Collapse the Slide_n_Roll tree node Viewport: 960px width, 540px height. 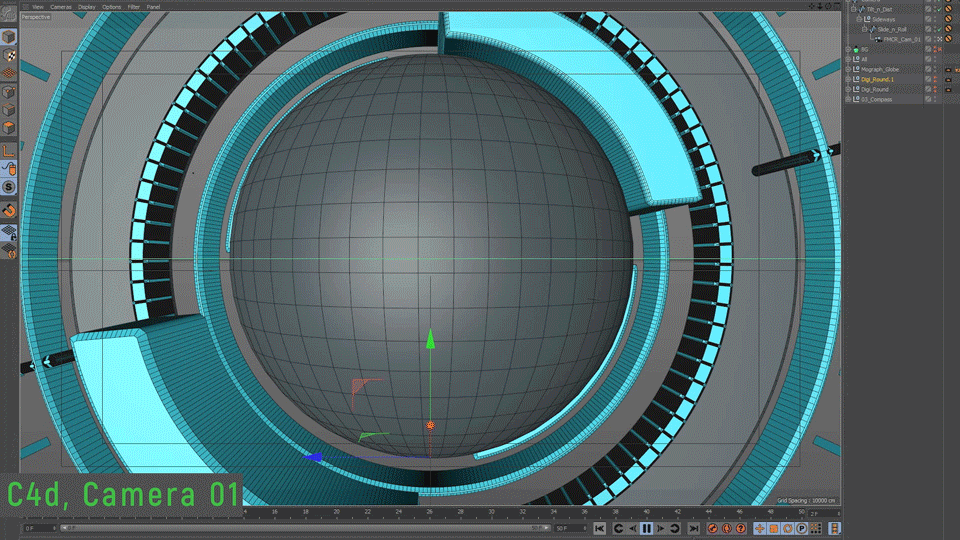(x=864, y=29)
